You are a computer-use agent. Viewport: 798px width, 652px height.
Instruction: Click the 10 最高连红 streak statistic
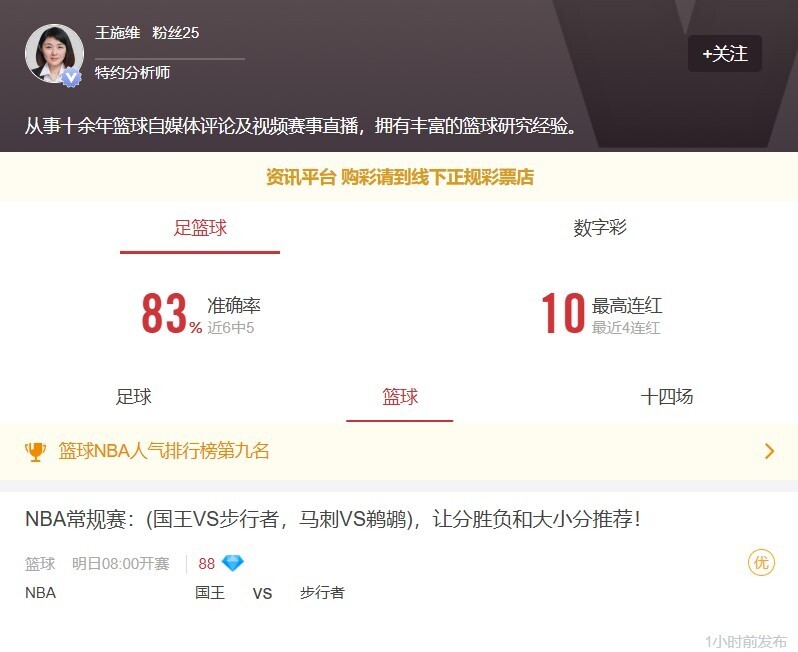(x=602, y=313)
